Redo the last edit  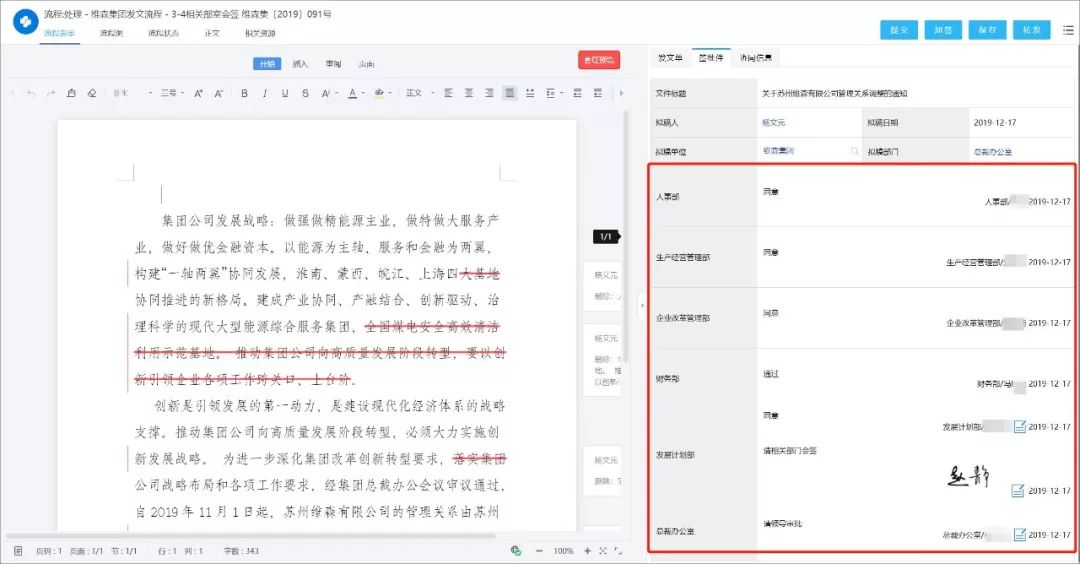tap(51, 93)
